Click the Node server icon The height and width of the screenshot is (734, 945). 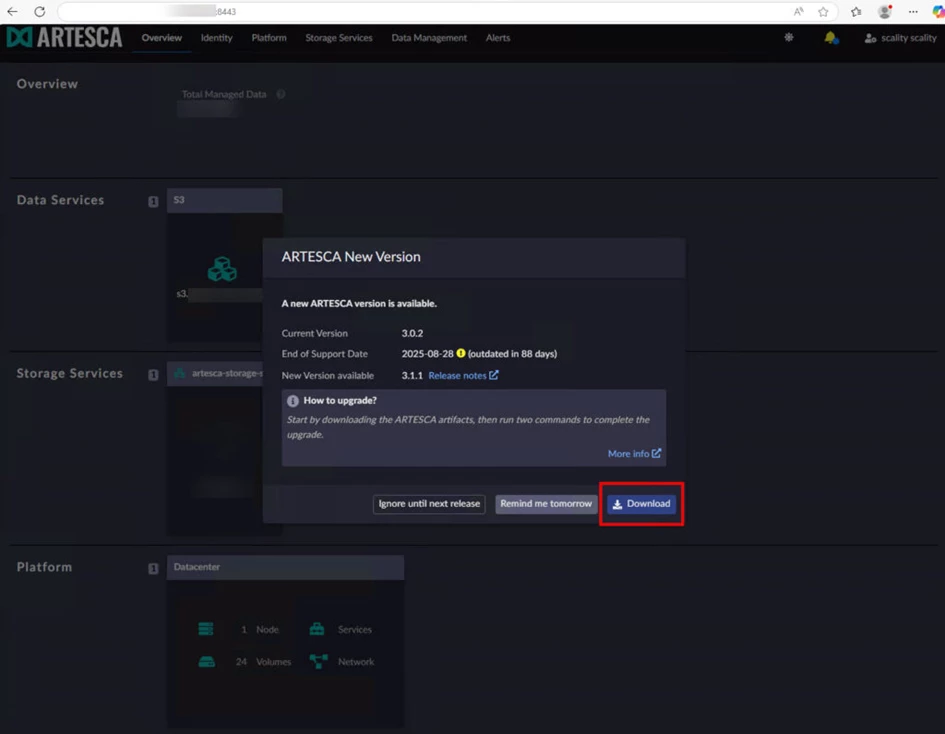coord(206,629)
